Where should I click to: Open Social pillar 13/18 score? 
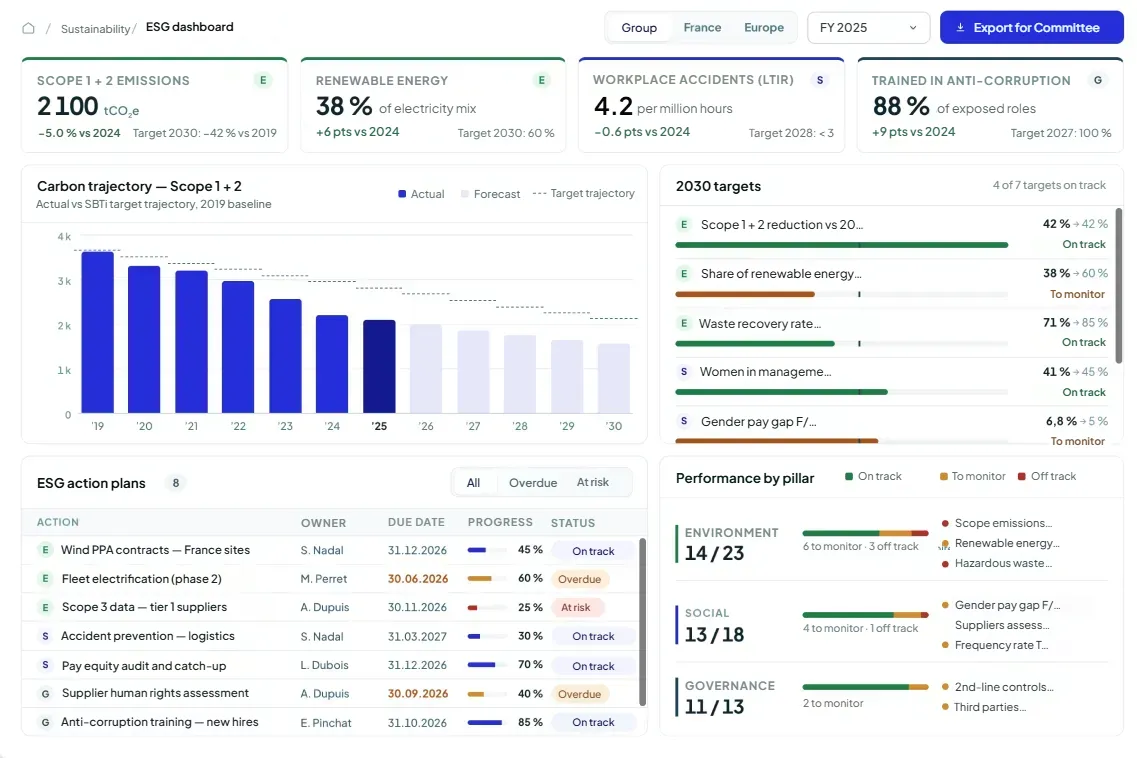714,635
